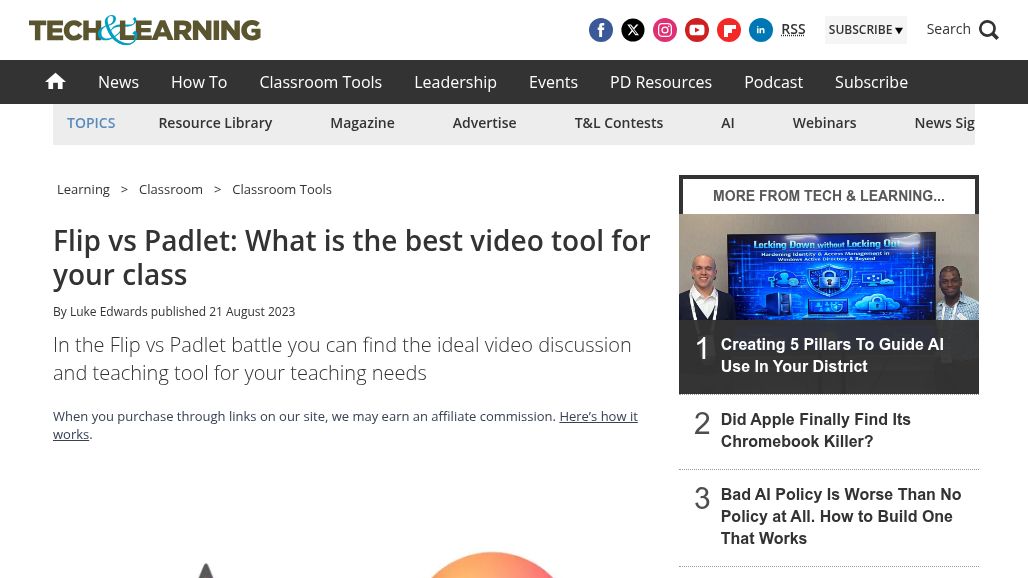Select Resource Library in topics bar
This screenshot has width=1028, height=578.
pos(215,123)
